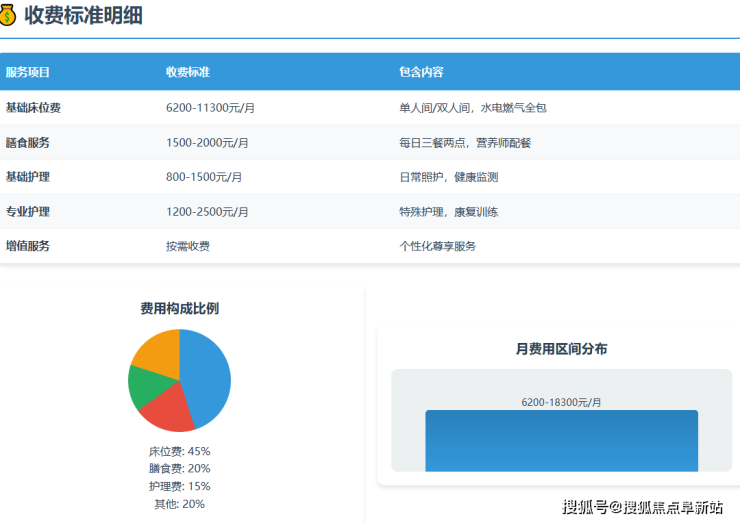Image resolution: width=740 pixels, height=523 pixels.
Task: Click the 6200-11300元/月 price cell
Action: 207,108
